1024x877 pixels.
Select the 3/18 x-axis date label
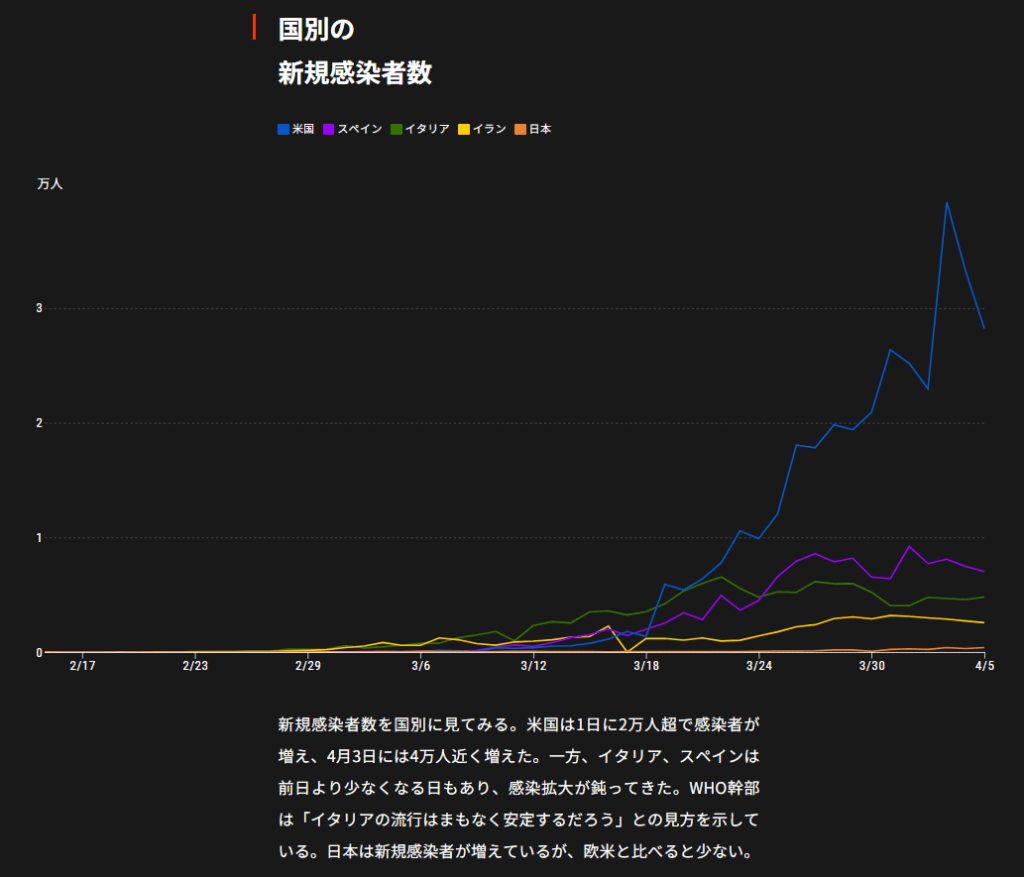click(x=646, y=666)
